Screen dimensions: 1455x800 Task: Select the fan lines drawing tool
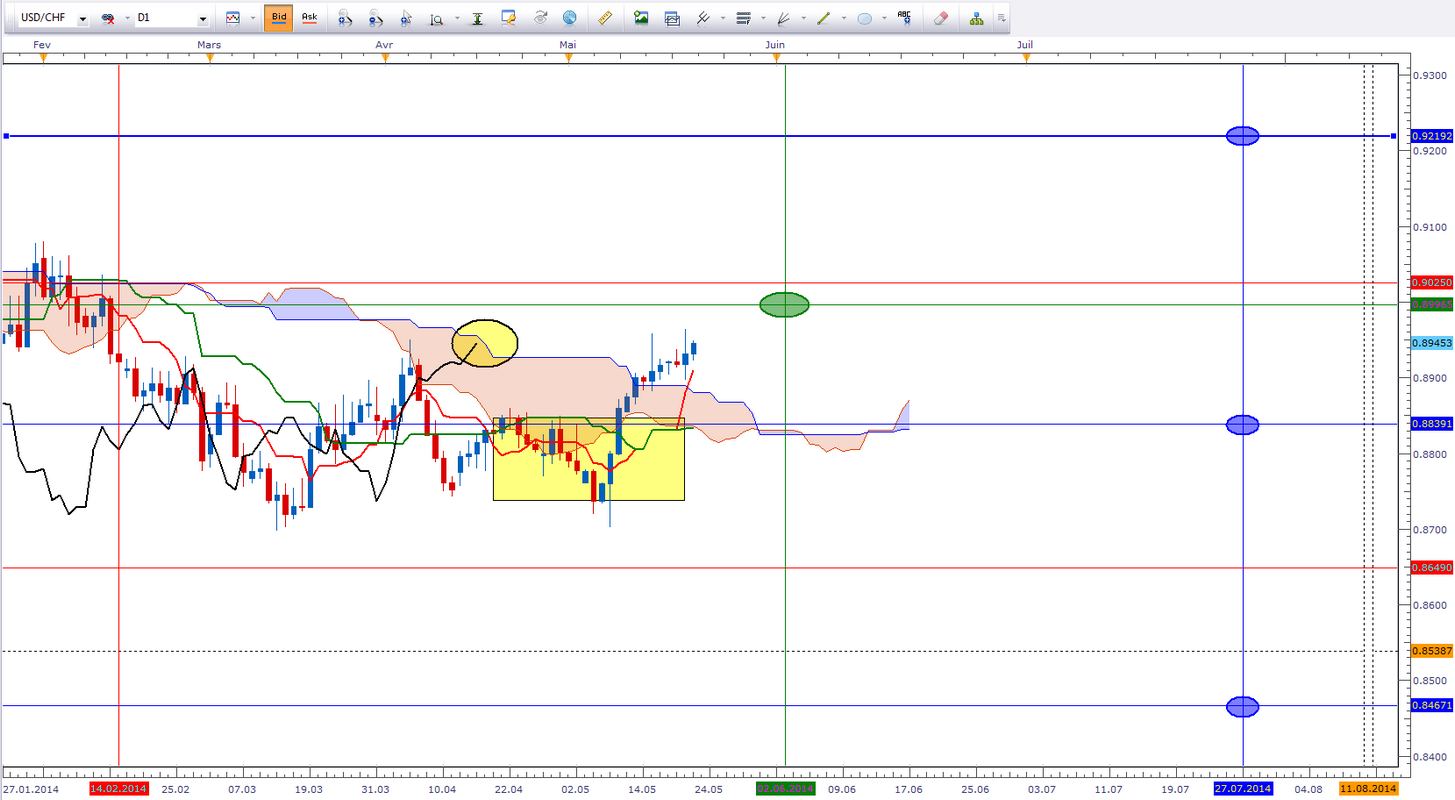coord(784,18)
